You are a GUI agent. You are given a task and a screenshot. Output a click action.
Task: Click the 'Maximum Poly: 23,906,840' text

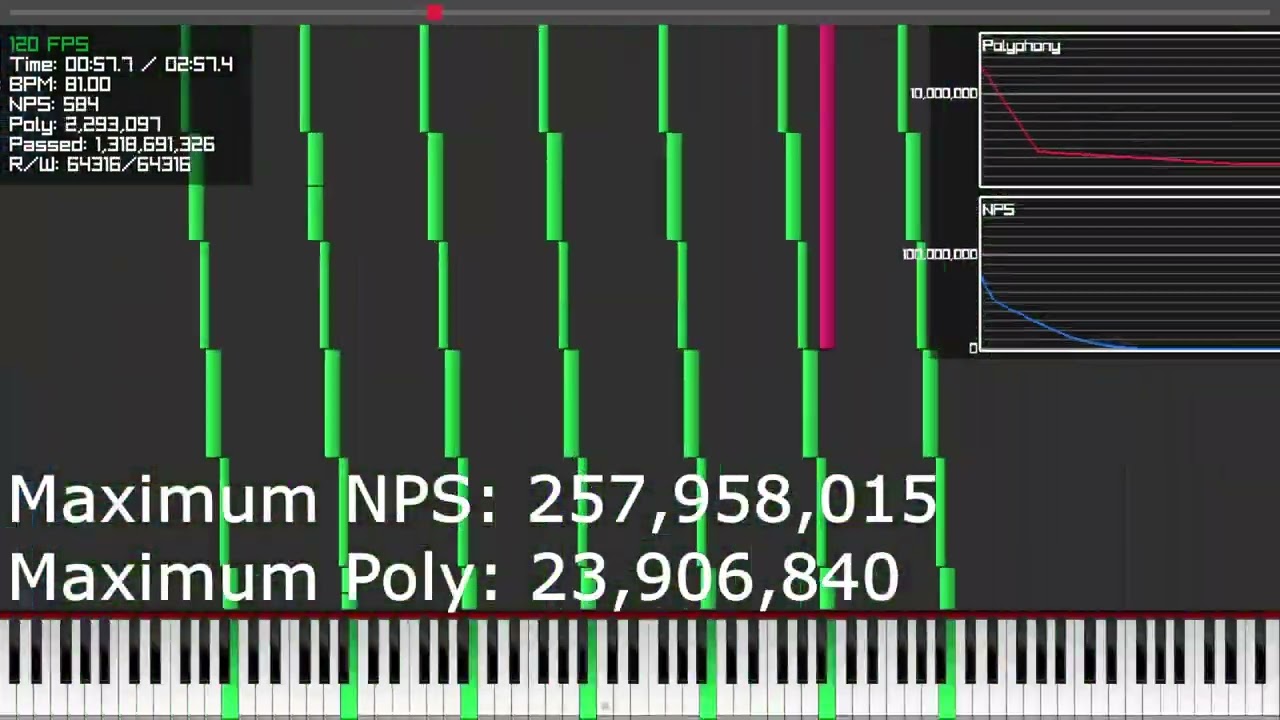coord(454,577)
